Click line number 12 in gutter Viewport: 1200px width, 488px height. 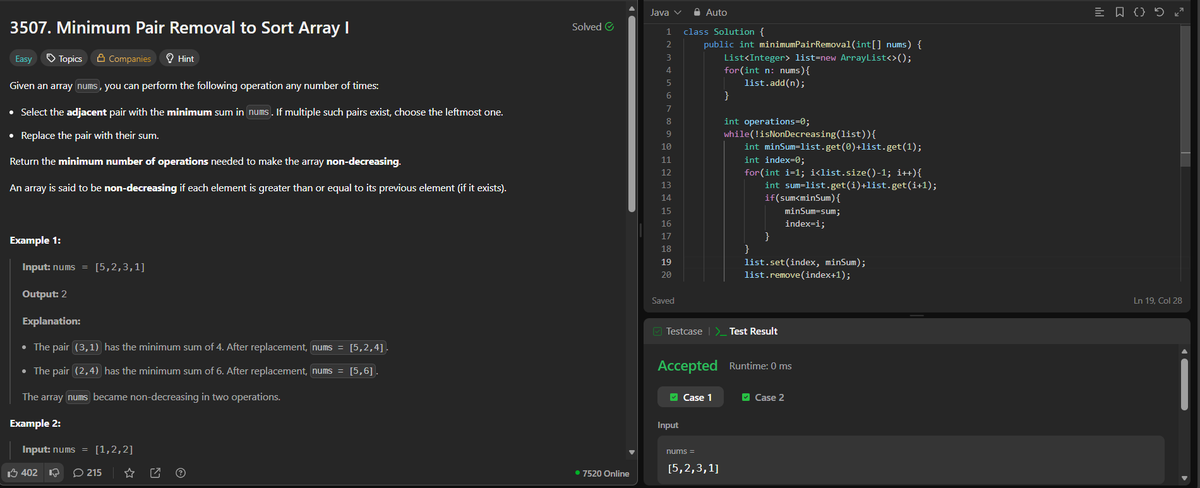666,173
